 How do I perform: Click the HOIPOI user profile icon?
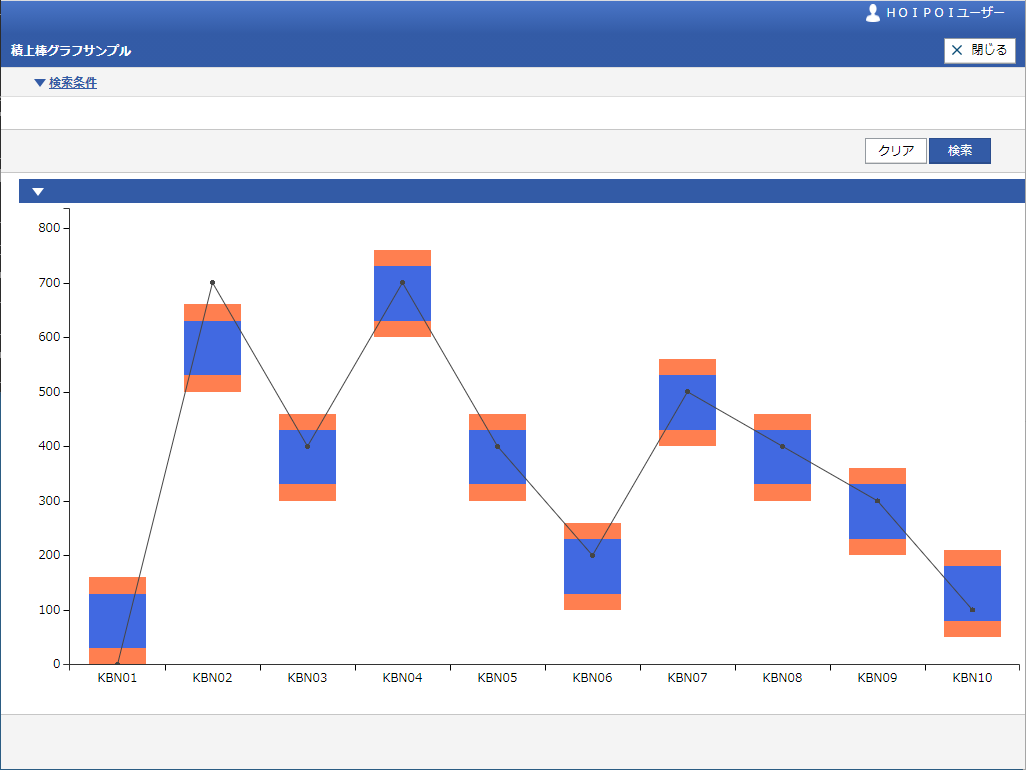[x=872, y=13]
